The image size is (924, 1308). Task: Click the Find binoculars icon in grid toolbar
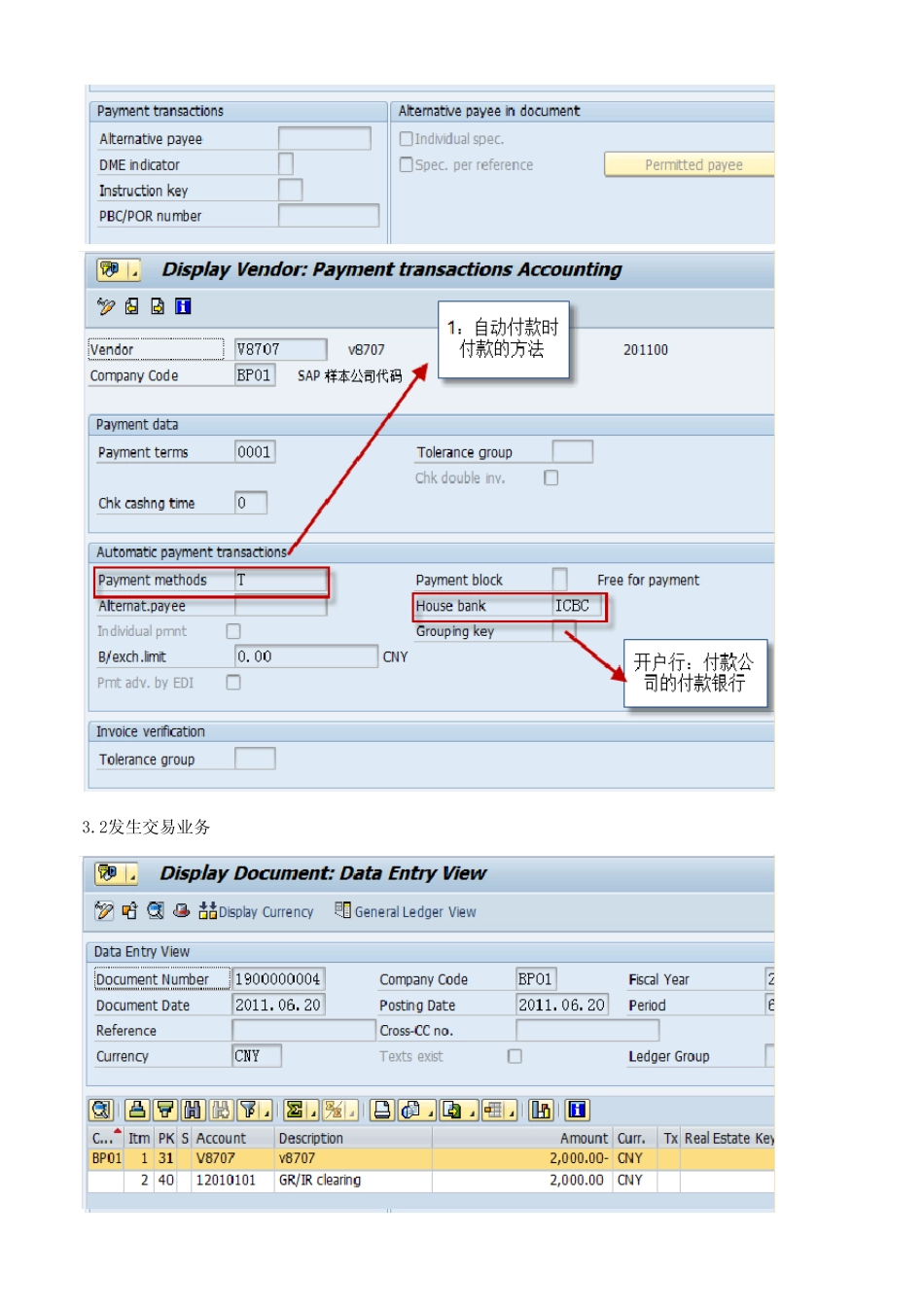point(193,1110)
